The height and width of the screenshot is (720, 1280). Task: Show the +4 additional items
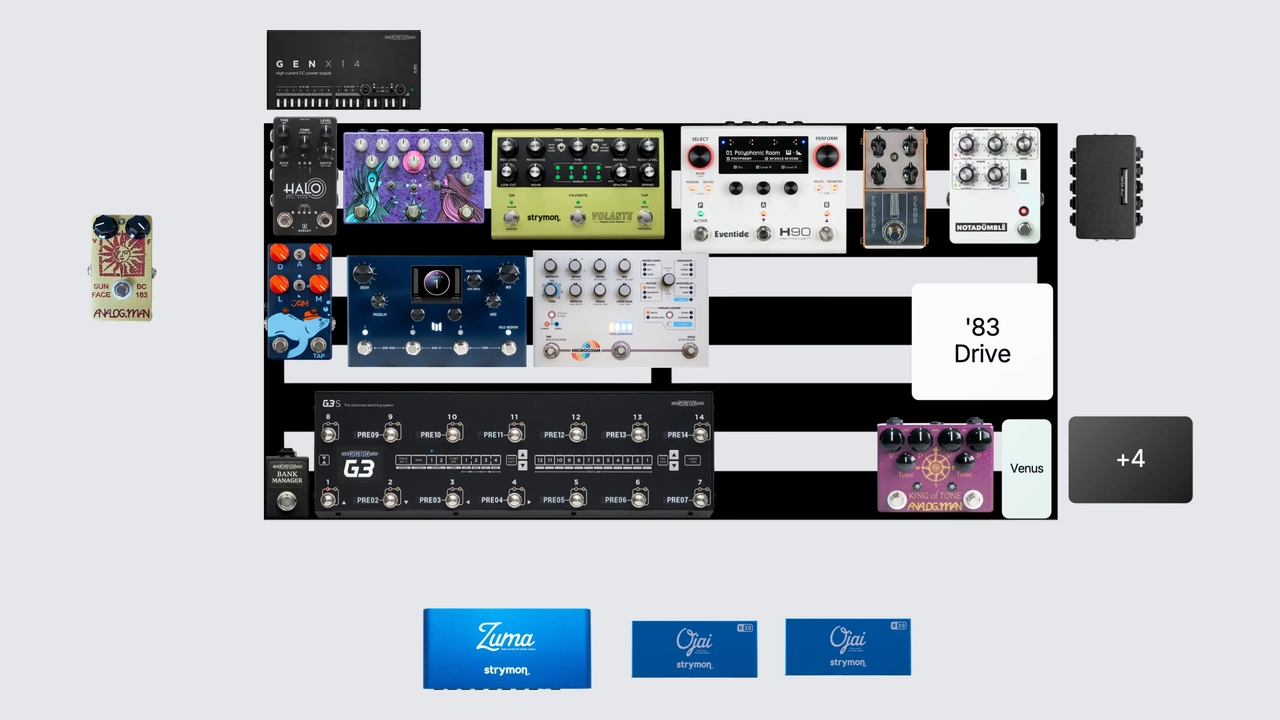click(x=1130, y=459)
